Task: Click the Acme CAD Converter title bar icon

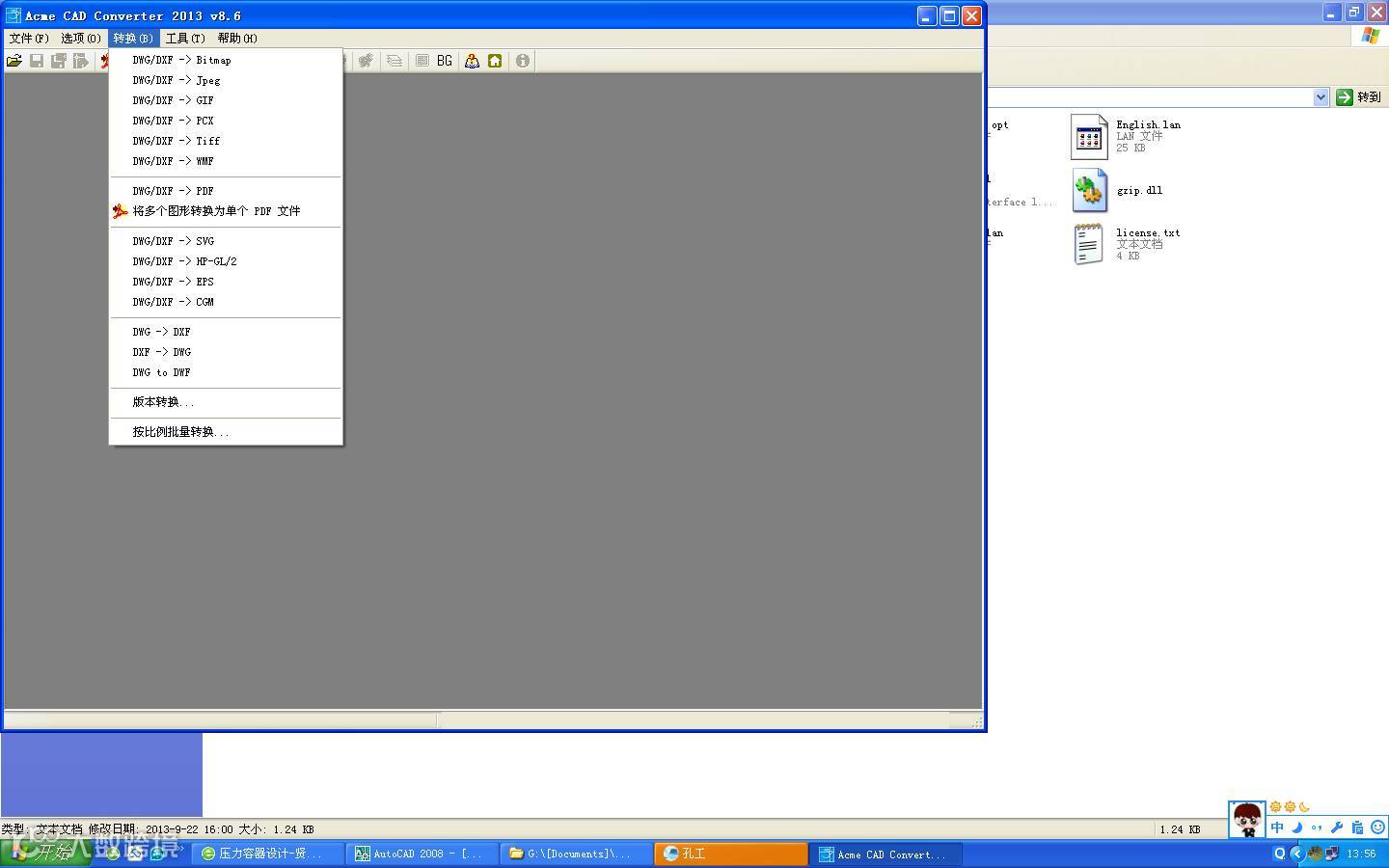Action: [x=13, y=15]
